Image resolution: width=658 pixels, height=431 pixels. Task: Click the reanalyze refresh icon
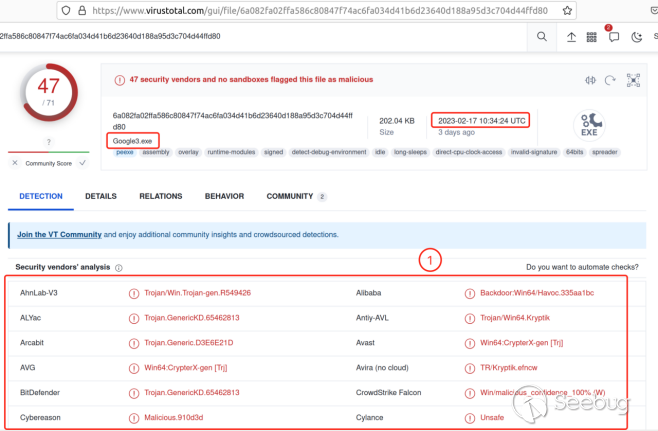[610, 80]
